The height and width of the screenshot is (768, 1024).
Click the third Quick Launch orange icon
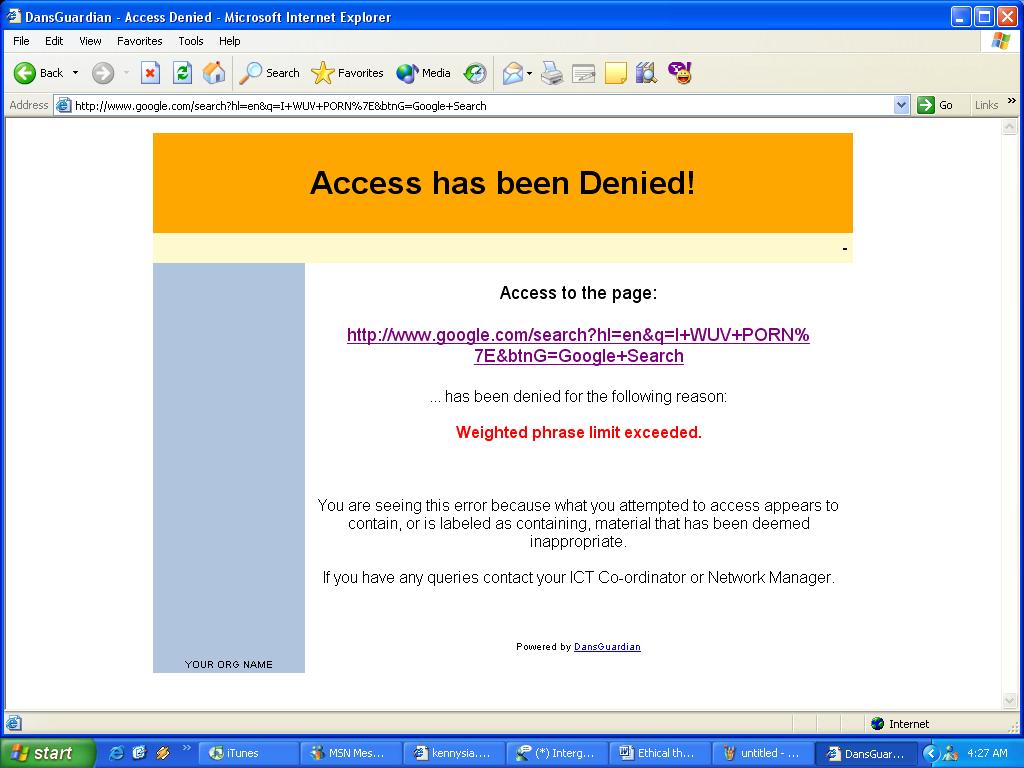click(162, 753)
